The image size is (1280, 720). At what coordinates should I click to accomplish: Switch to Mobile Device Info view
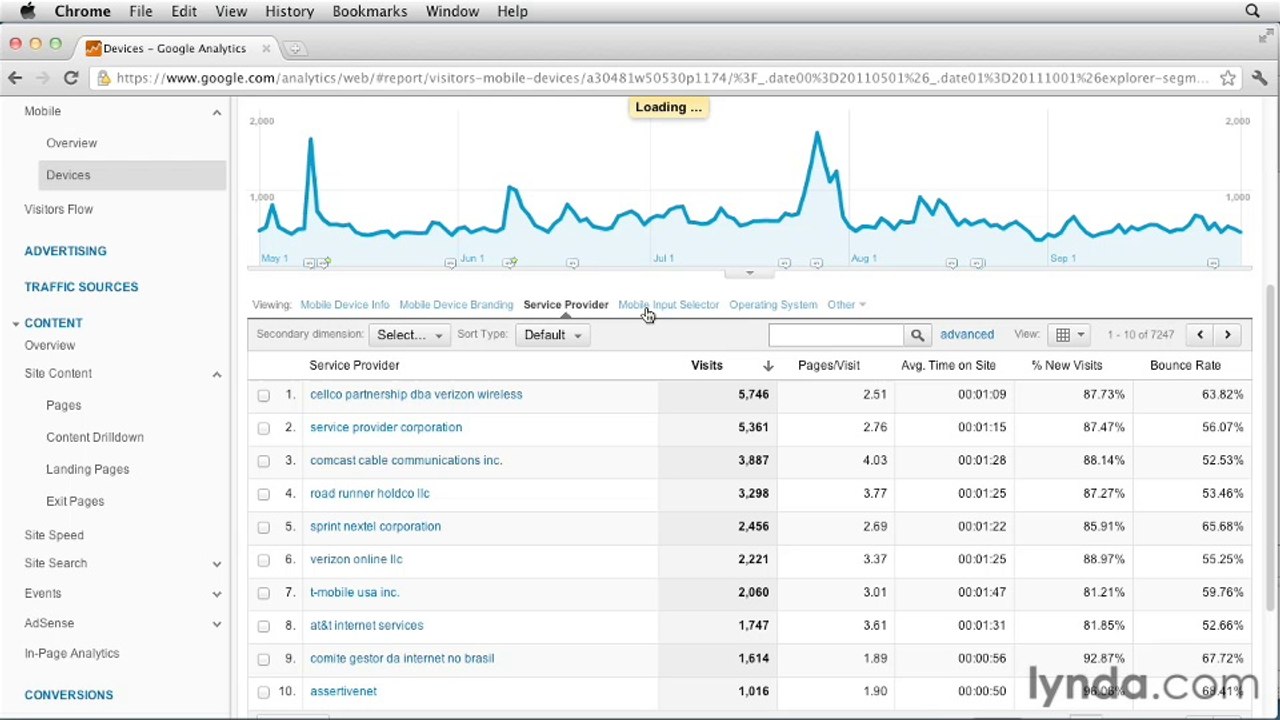tap(344, 305)
